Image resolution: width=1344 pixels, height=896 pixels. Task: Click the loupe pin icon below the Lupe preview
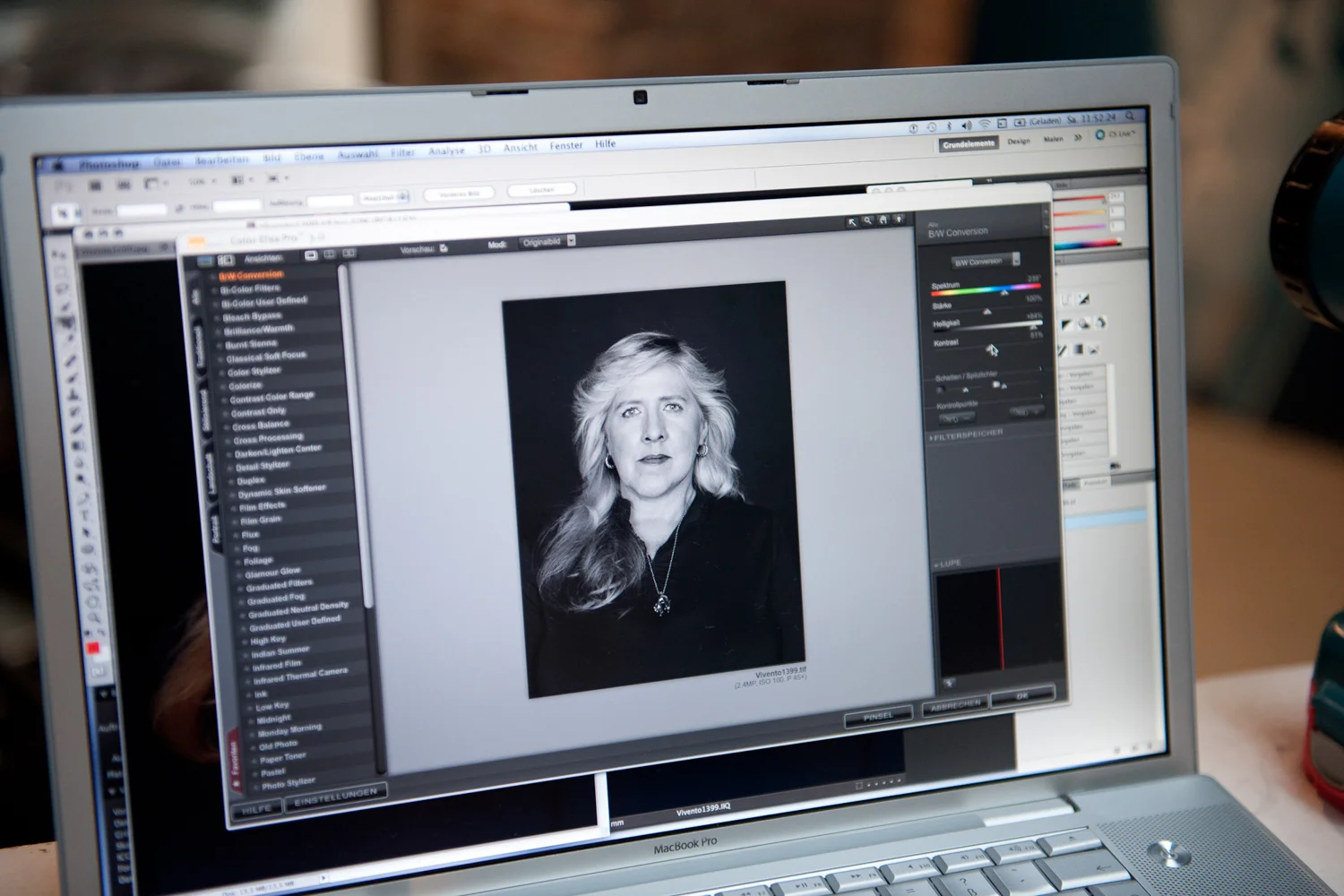click(948, 684)
